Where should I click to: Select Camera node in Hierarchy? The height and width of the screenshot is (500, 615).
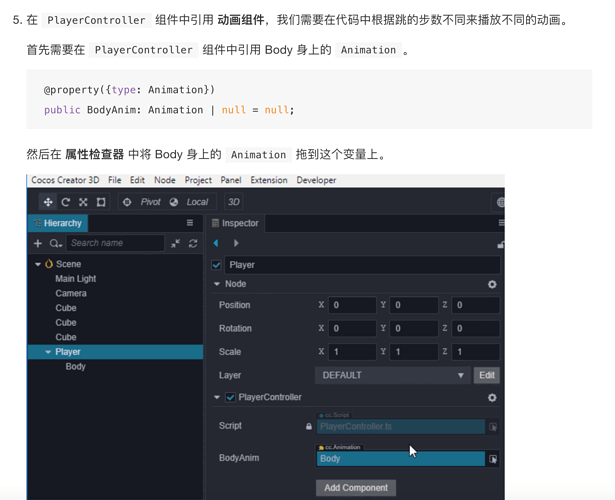(71, 293)
